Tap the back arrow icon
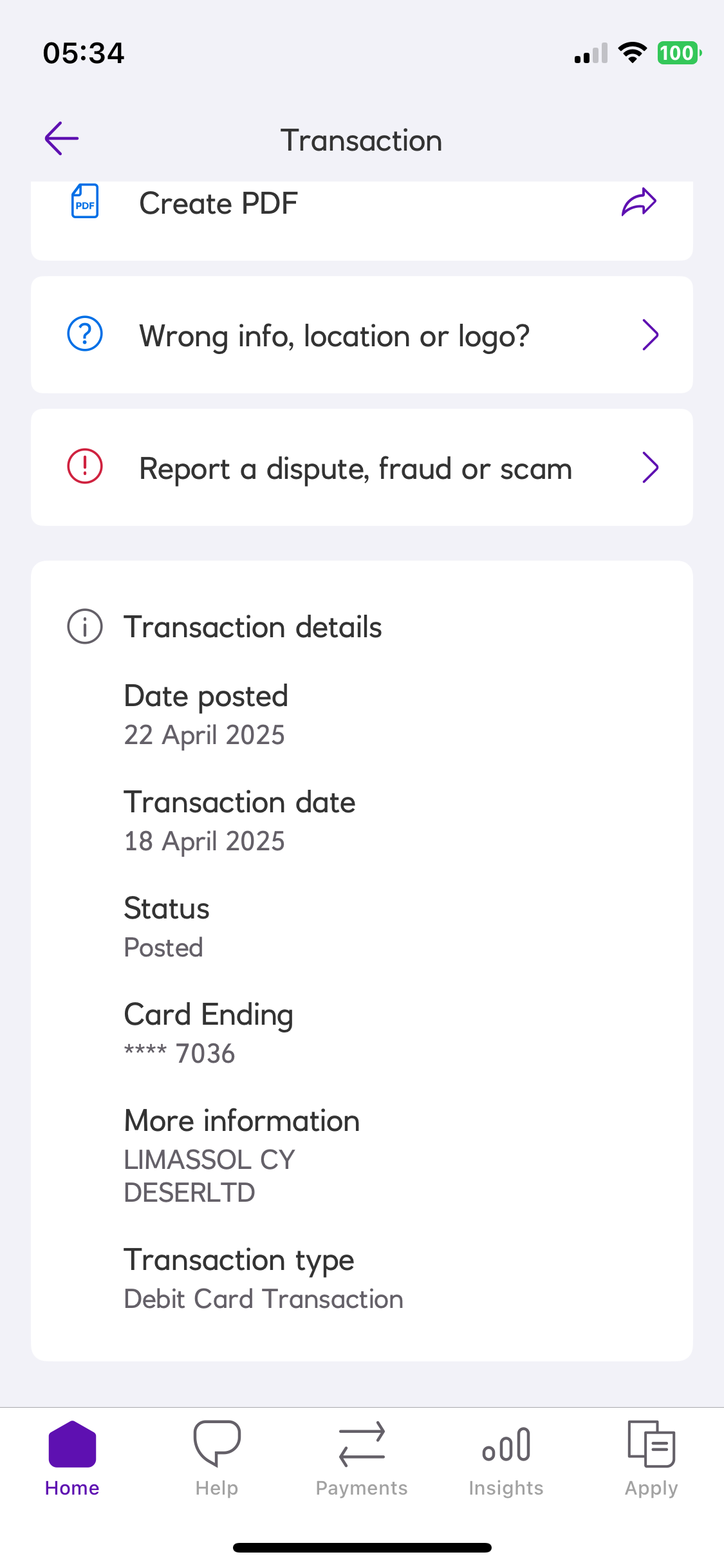This screenshot has height=1568, width=724. coord(62,138)
